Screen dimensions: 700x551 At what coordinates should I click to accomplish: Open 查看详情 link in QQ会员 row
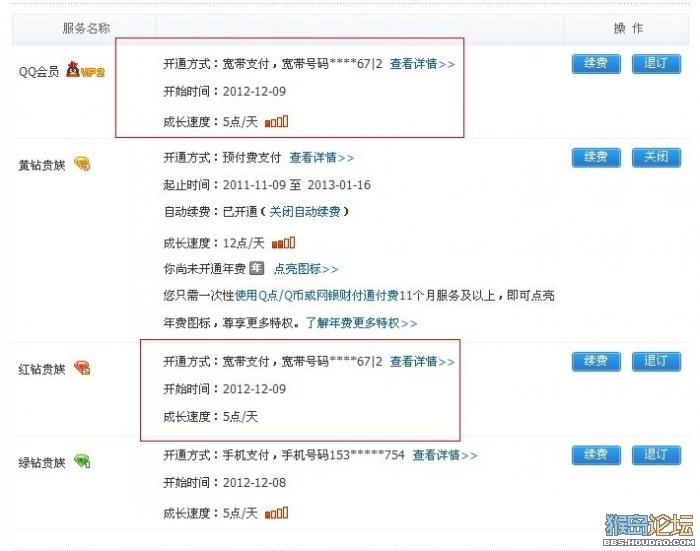click(422, 64)
